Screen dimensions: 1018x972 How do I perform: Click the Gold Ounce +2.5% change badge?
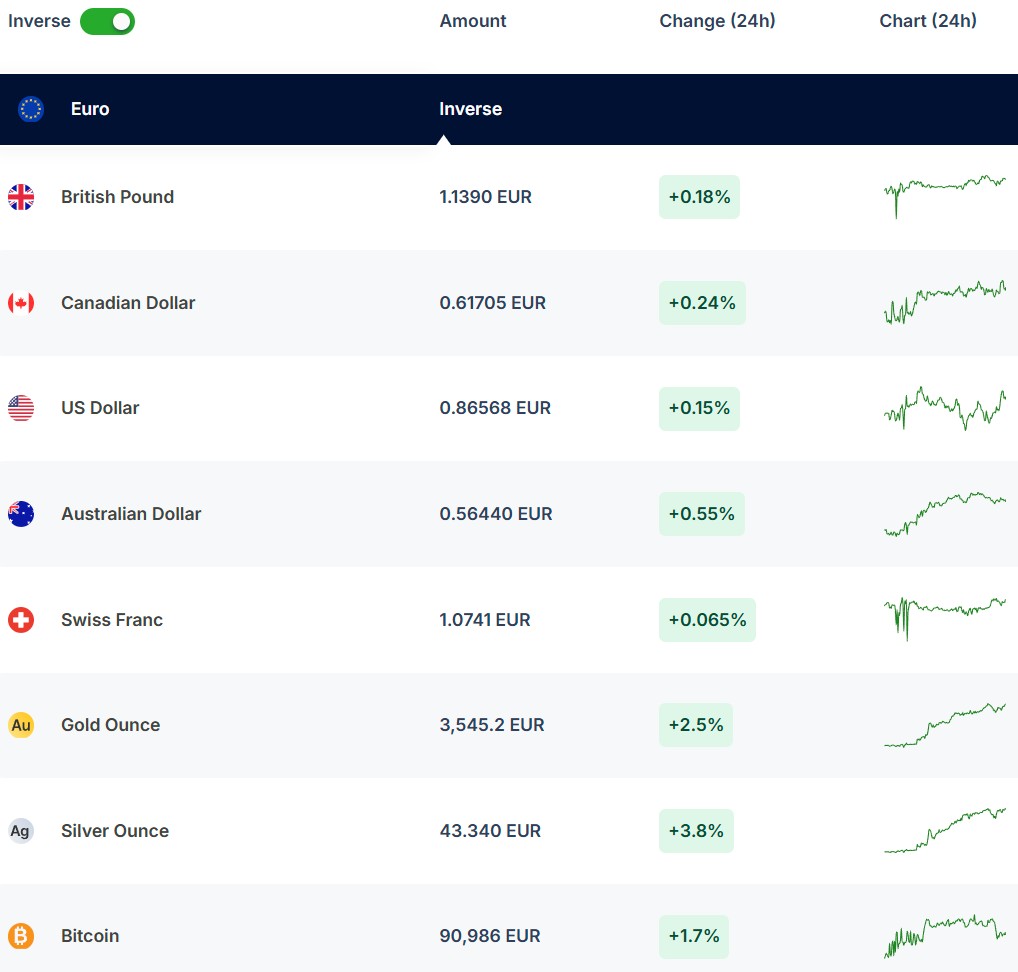point(695,725)
